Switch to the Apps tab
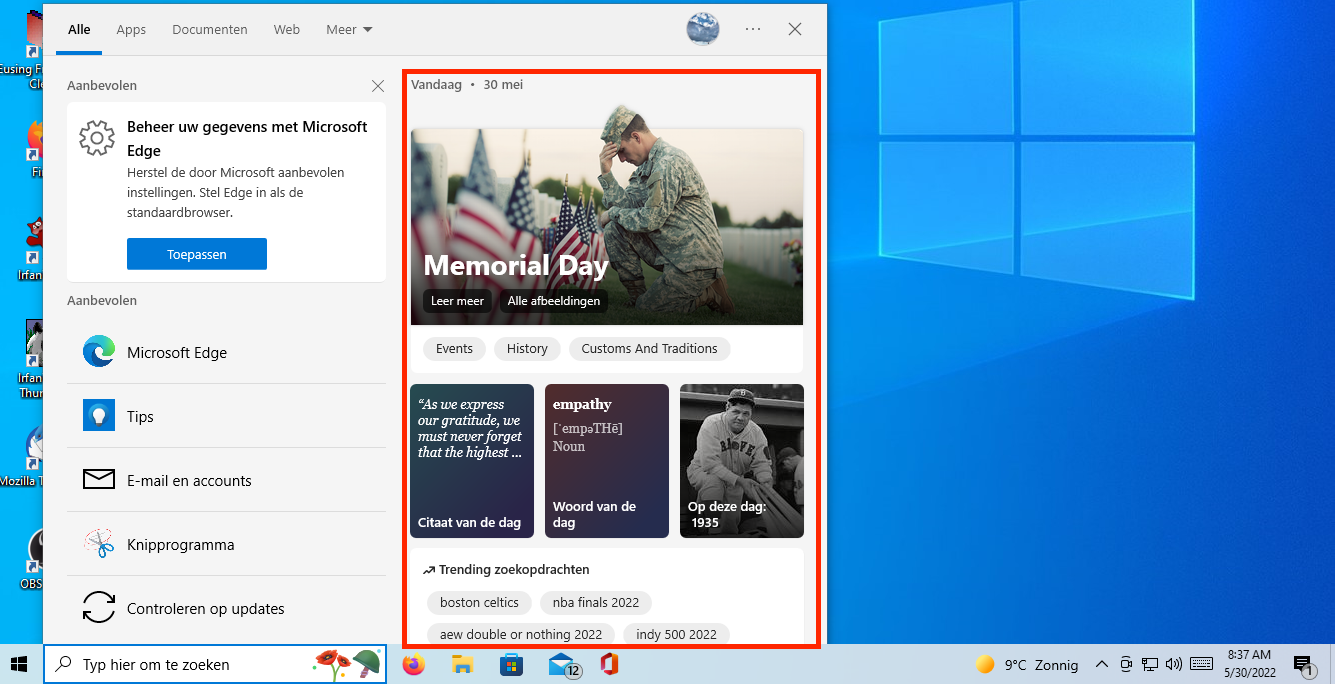Image resolution: width=1335 pixels, height=684 pixels. [x=131, y=30]
